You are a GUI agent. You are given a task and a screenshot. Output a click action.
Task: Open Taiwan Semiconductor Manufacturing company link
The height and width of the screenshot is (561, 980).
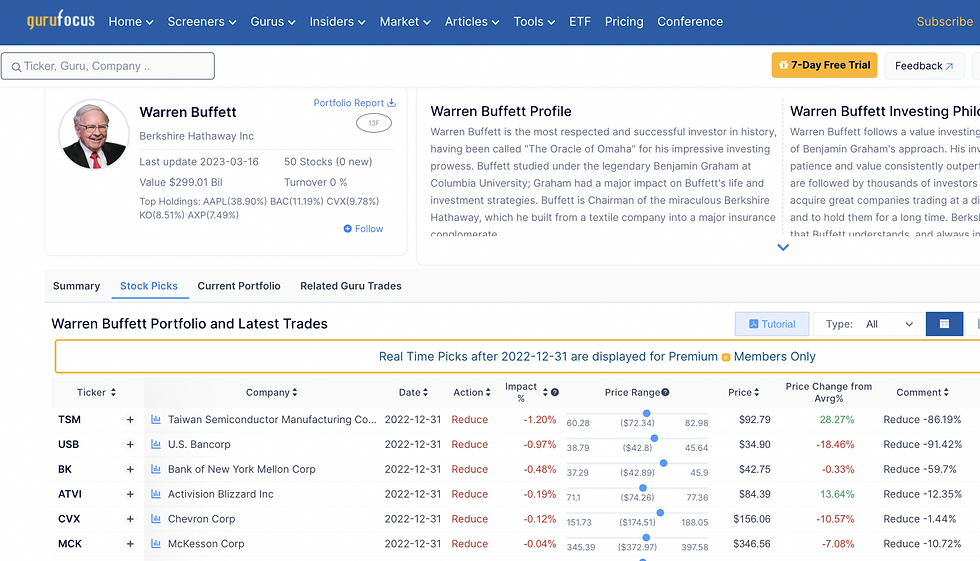[272, 420]
